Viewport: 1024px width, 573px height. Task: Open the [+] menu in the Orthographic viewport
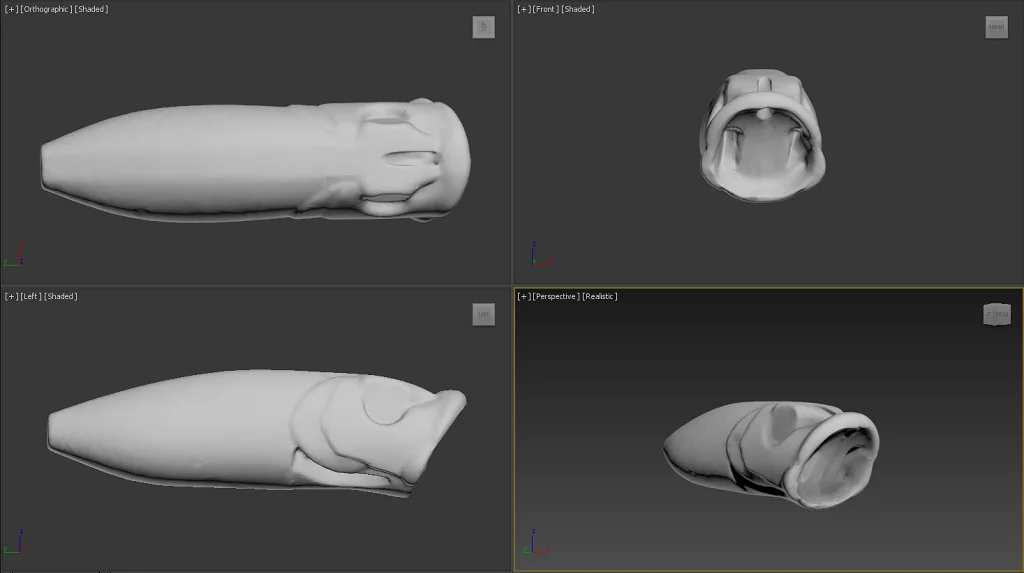[x=11, y=9]
